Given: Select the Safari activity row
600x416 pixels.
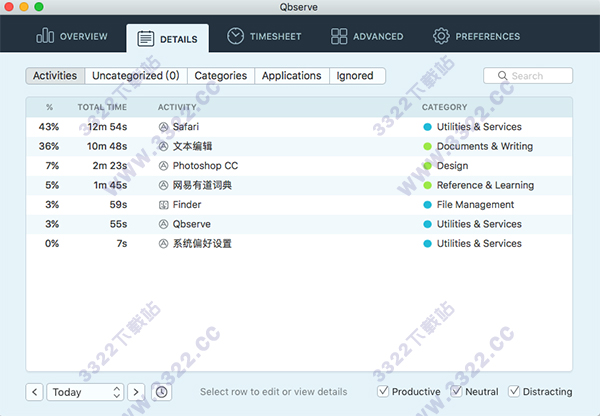Looking at the screenshot, I should [299, 127].
